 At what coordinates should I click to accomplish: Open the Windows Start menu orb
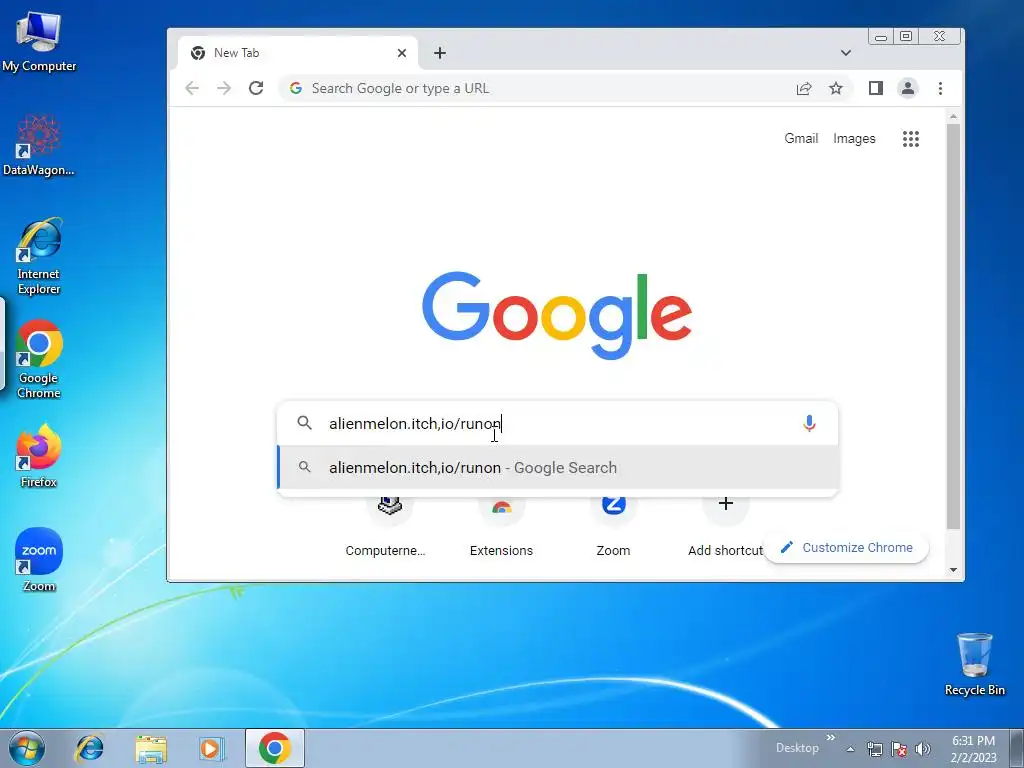(x=27, y=748)
